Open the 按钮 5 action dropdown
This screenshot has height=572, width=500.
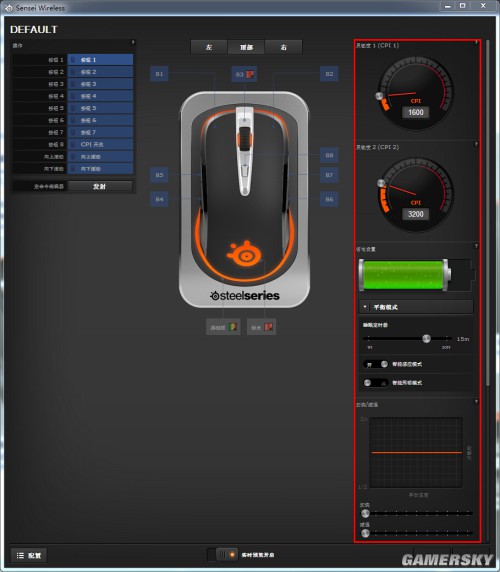100,108
